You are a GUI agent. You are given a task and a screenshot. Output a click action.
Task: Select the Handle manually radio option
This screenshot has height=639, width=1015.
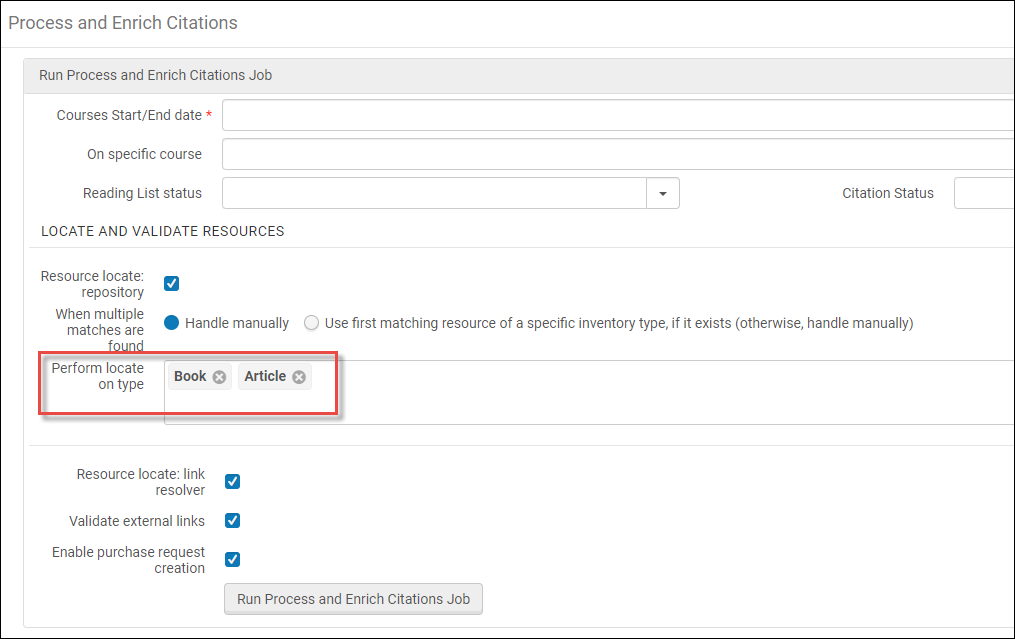tap(172, 323)
